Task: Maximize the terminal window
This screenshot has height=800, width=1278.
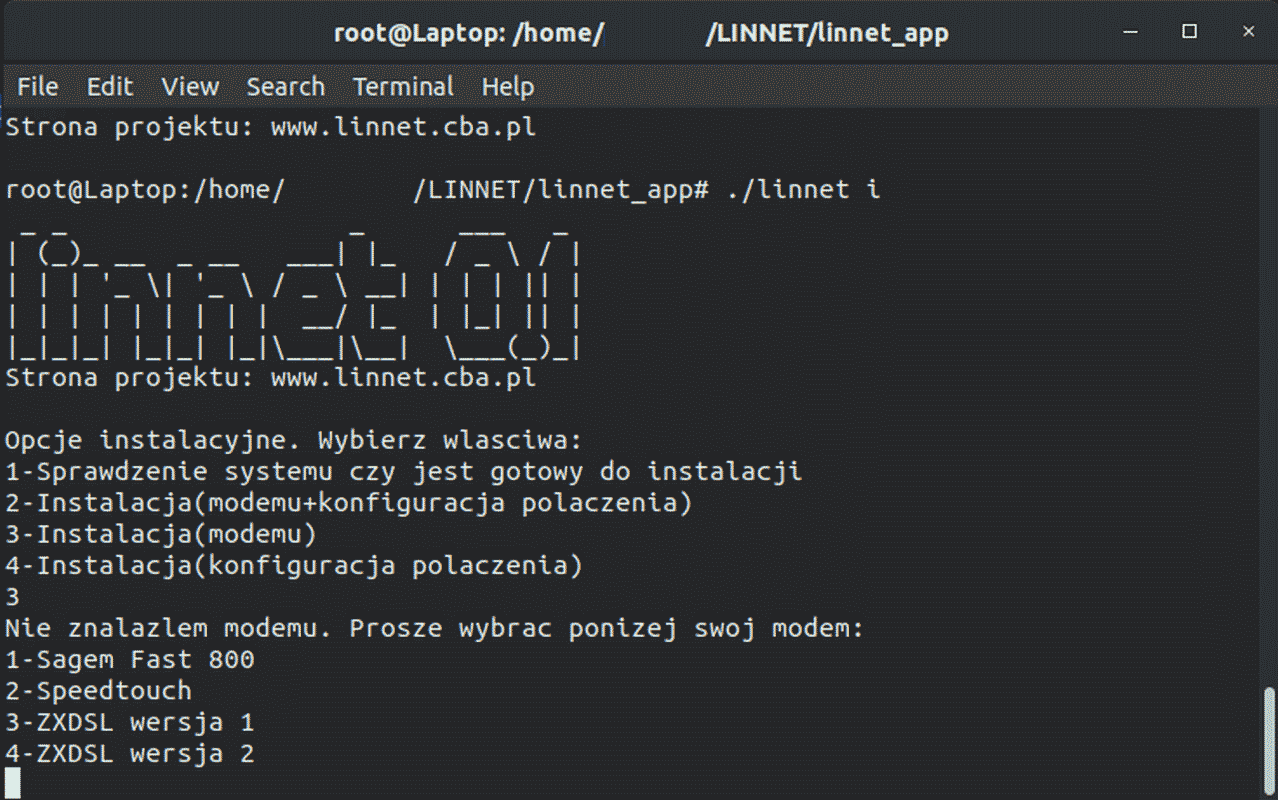Action: (x=1189, y=33)
